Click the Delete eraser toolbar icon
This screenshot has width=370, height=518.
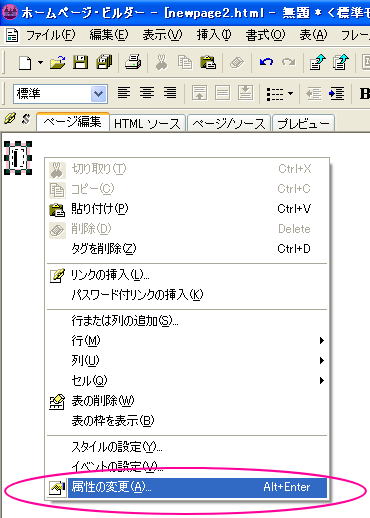pos(236,62)
